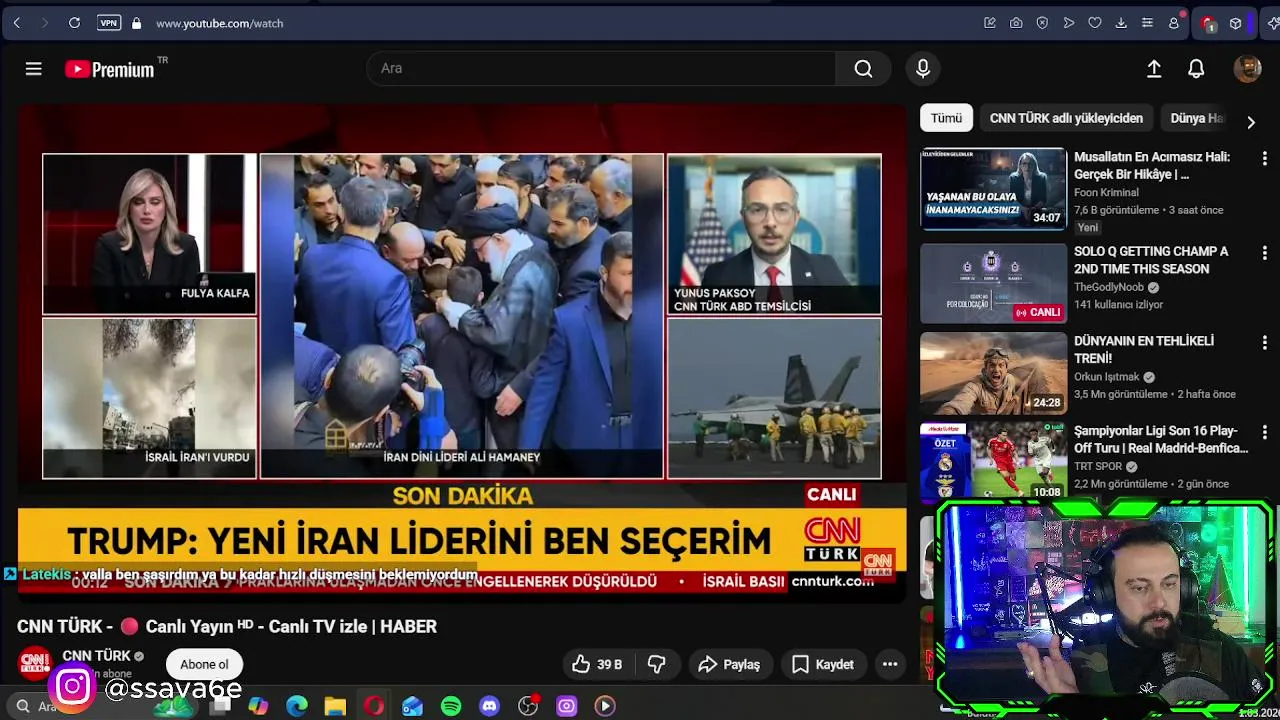Open DÜNYANIN EN TEHLİKELİ TRENİ thumbnail
This screenshot has width=1280, height=720.
tap(993, 373)
